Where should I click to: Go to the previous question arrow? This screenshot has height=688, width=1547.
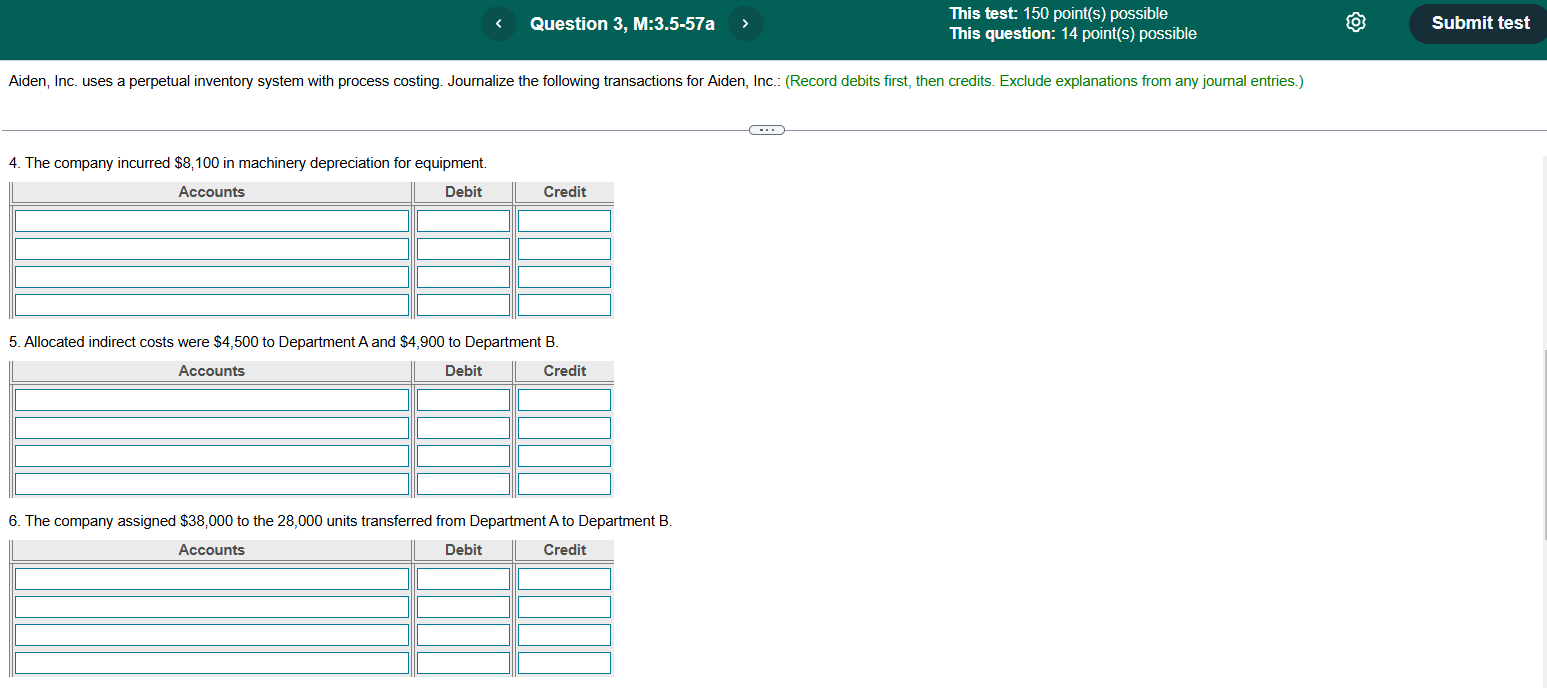pyautogui.click(x=498, y=23)
